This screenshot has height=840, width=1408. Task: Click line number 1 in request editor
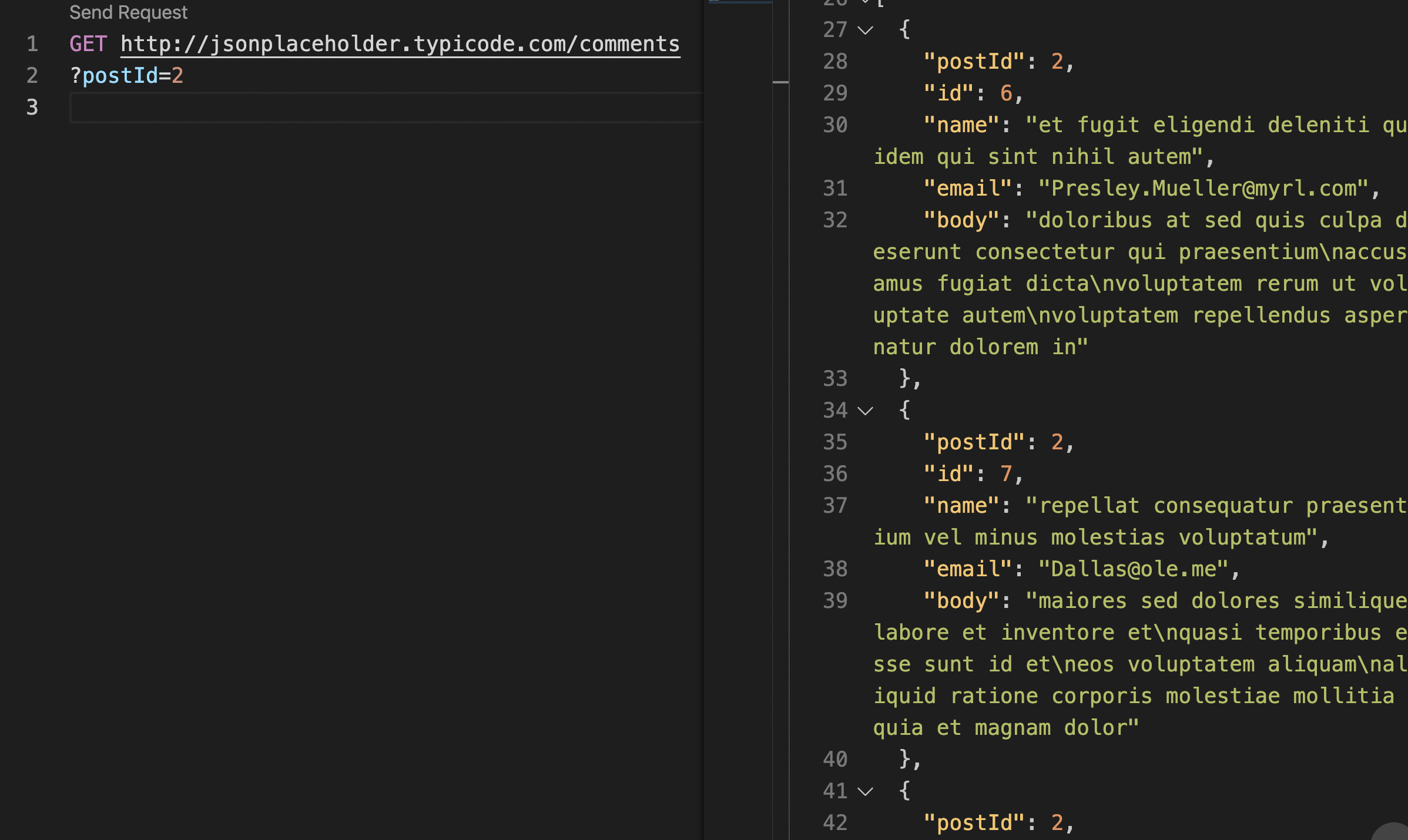[x=32, y=44]
